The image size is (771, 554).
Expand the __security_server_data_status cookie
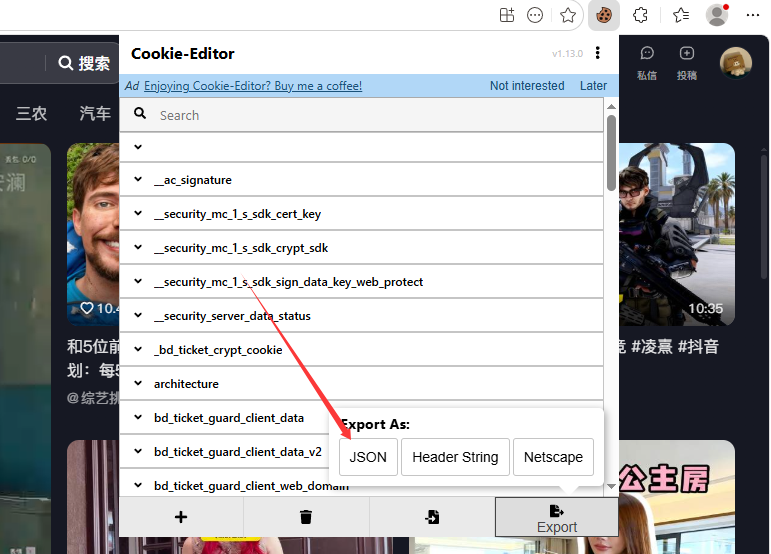361,316
